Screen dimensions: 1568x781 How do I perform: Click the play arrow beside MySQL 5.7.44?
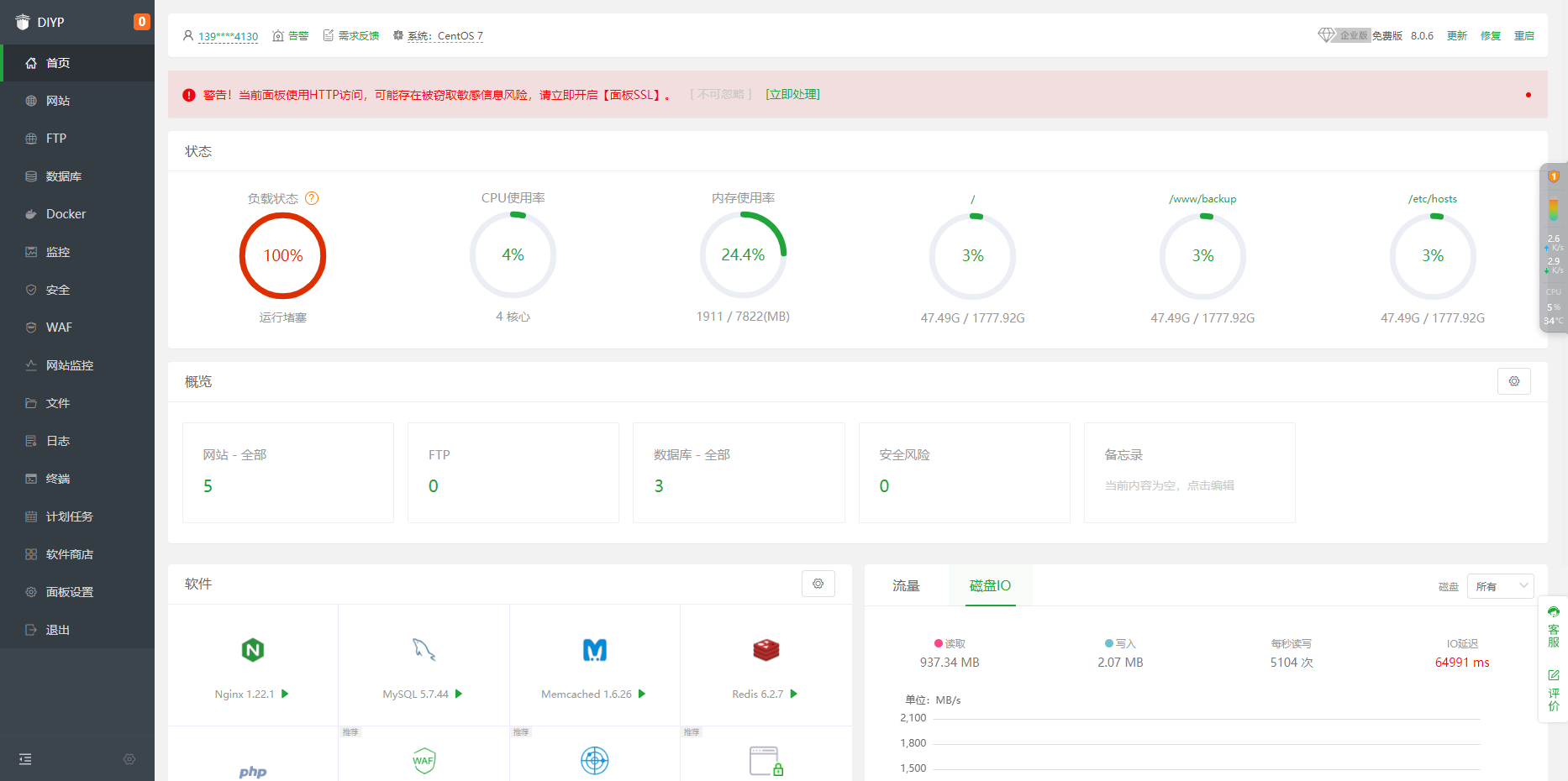459,694
